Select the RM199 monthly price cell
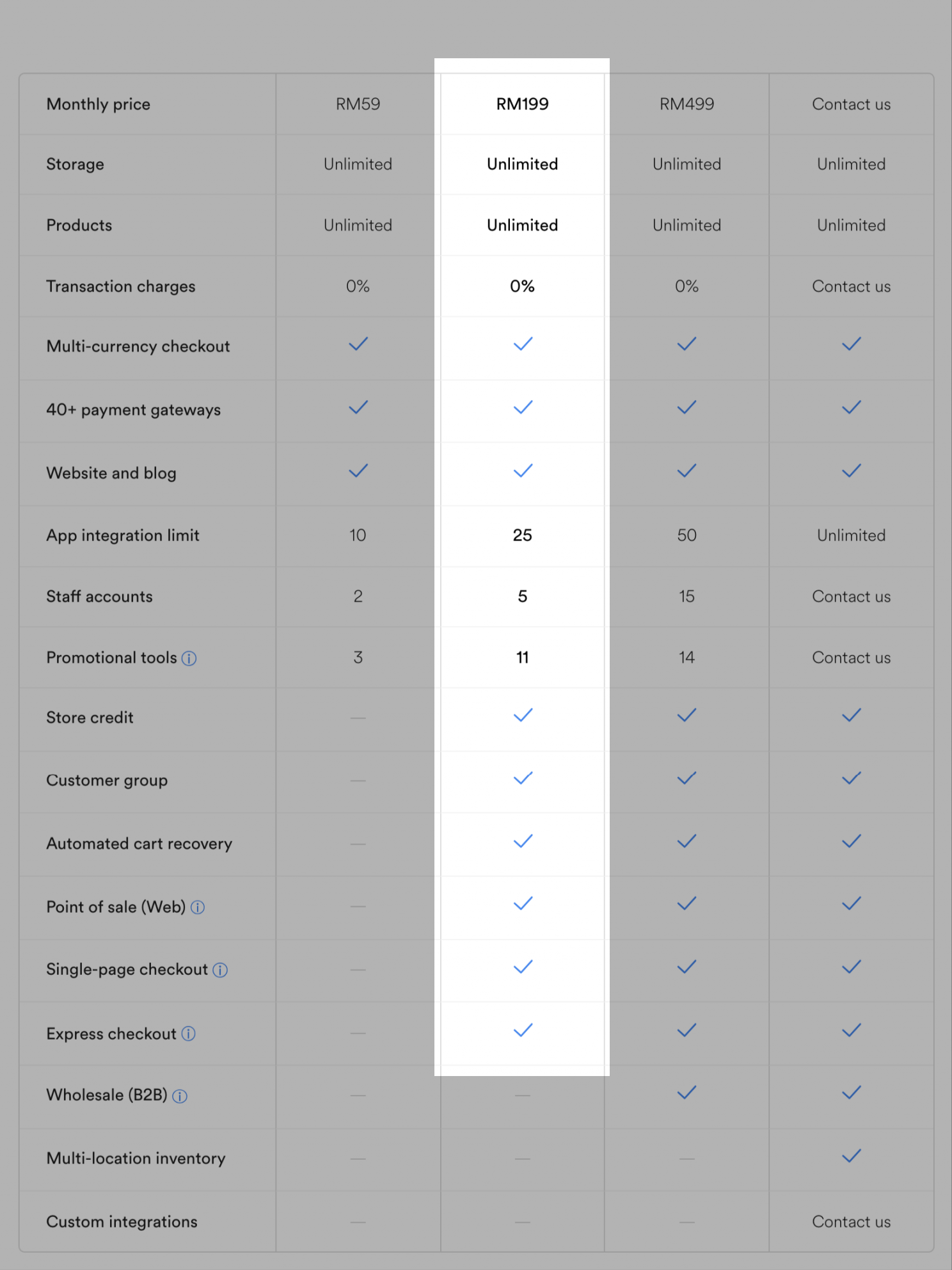 click(522, 104)
